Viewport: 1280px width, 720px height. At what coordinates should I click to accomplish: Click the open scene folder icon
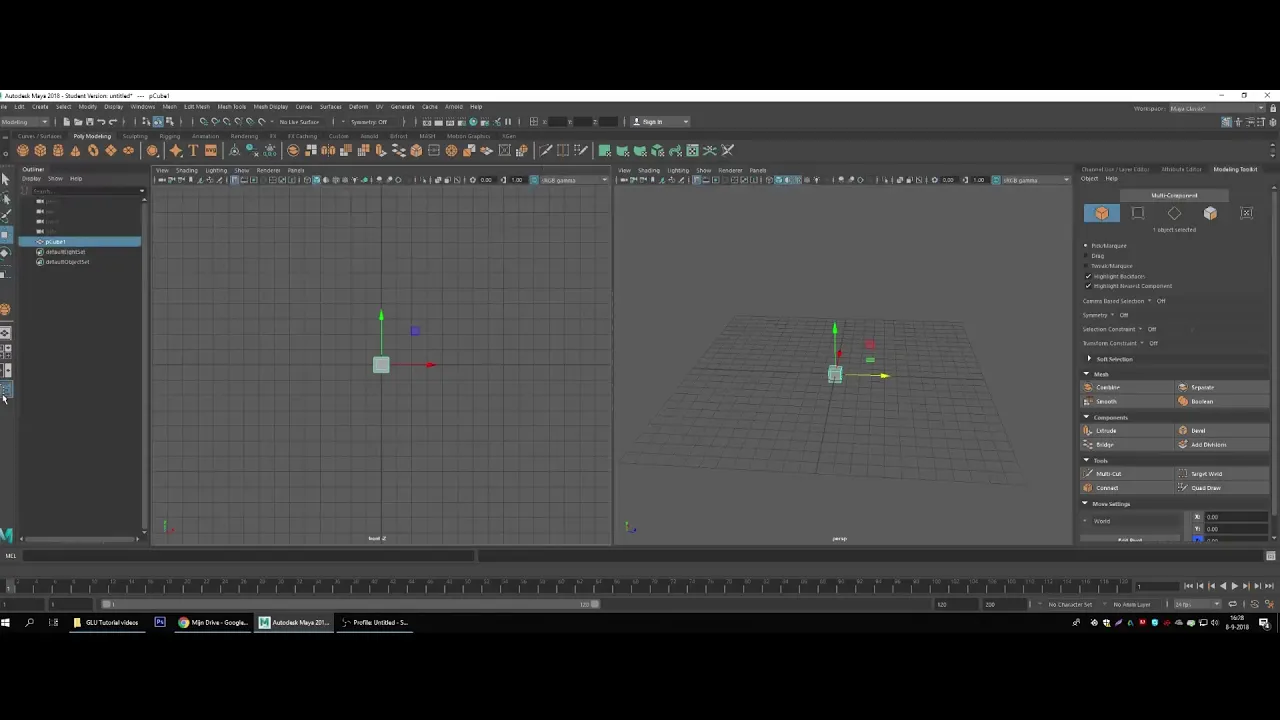pos(77,122)
